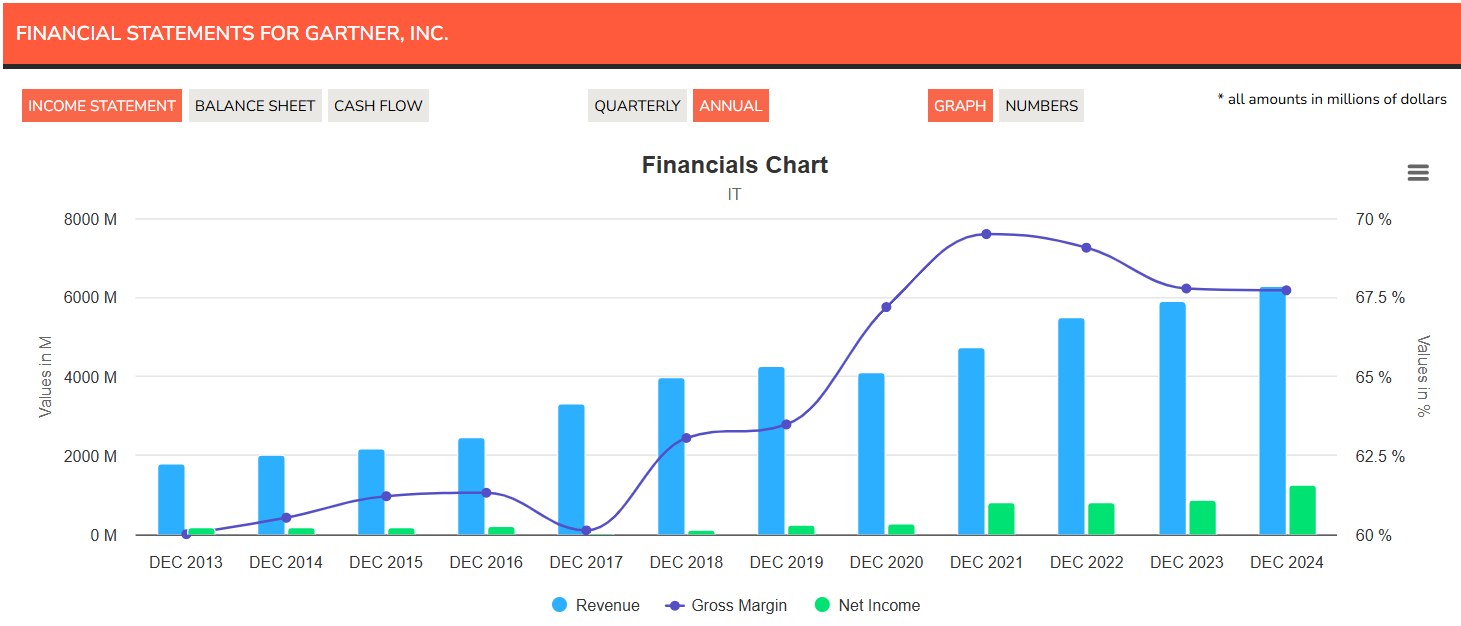The width and height of the screenshot is (1461, 626).
Task: Click the DEC 2023 revenue bar
Action: (x=1172, y=420)
